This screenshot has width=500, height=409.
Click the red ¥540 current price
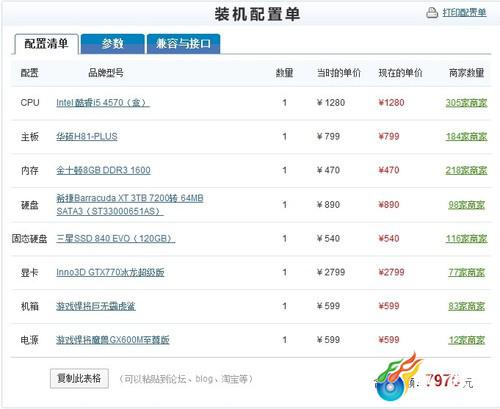[389, 238]
